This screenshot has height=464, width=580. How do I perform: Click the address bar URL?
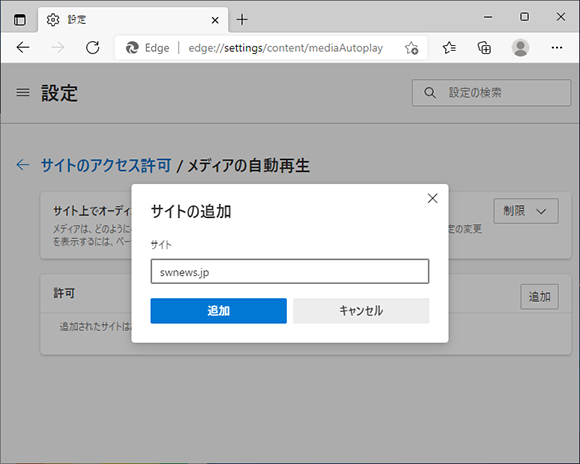click(x=286, y=48)
